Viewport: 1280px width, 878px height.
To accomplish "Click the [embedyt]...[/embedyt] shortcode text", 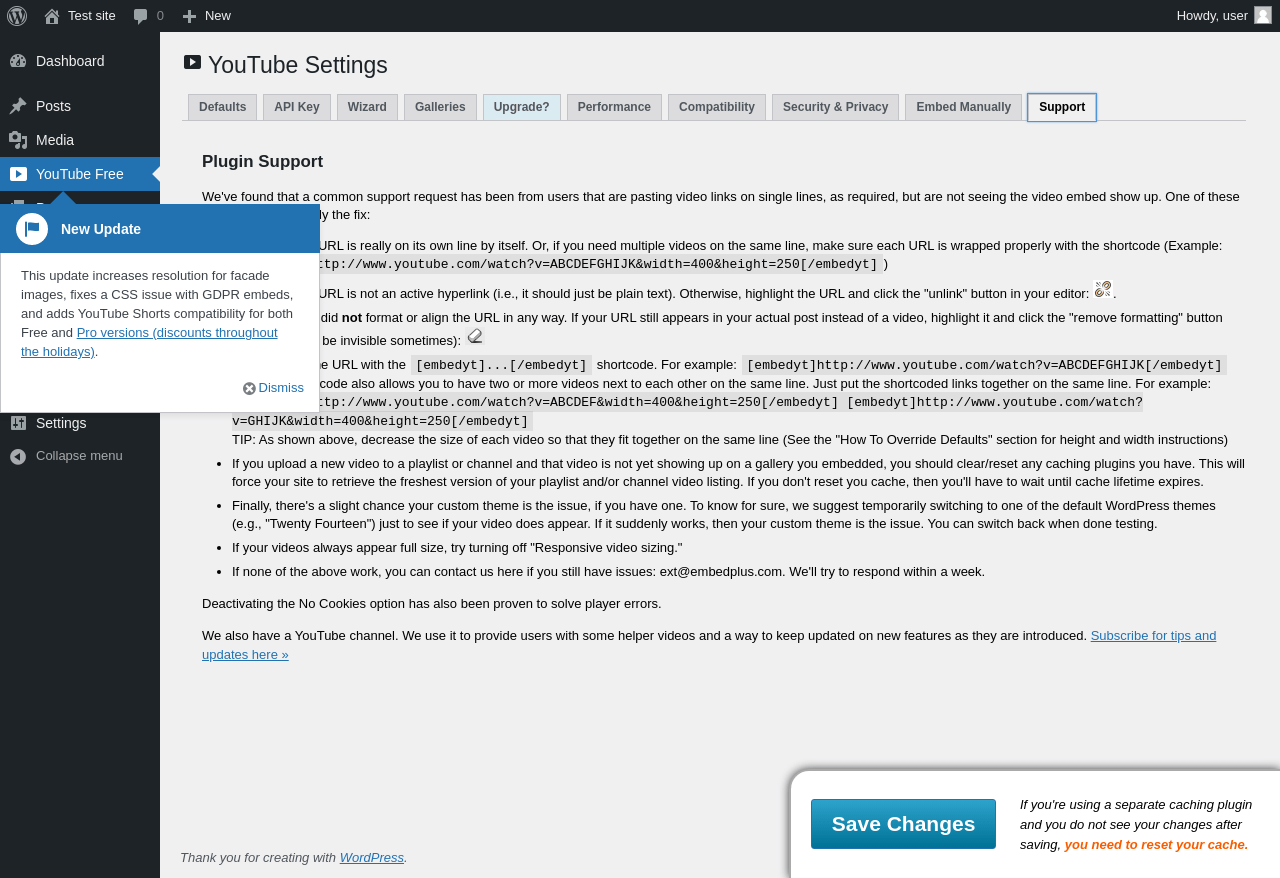I will [501, 365].
